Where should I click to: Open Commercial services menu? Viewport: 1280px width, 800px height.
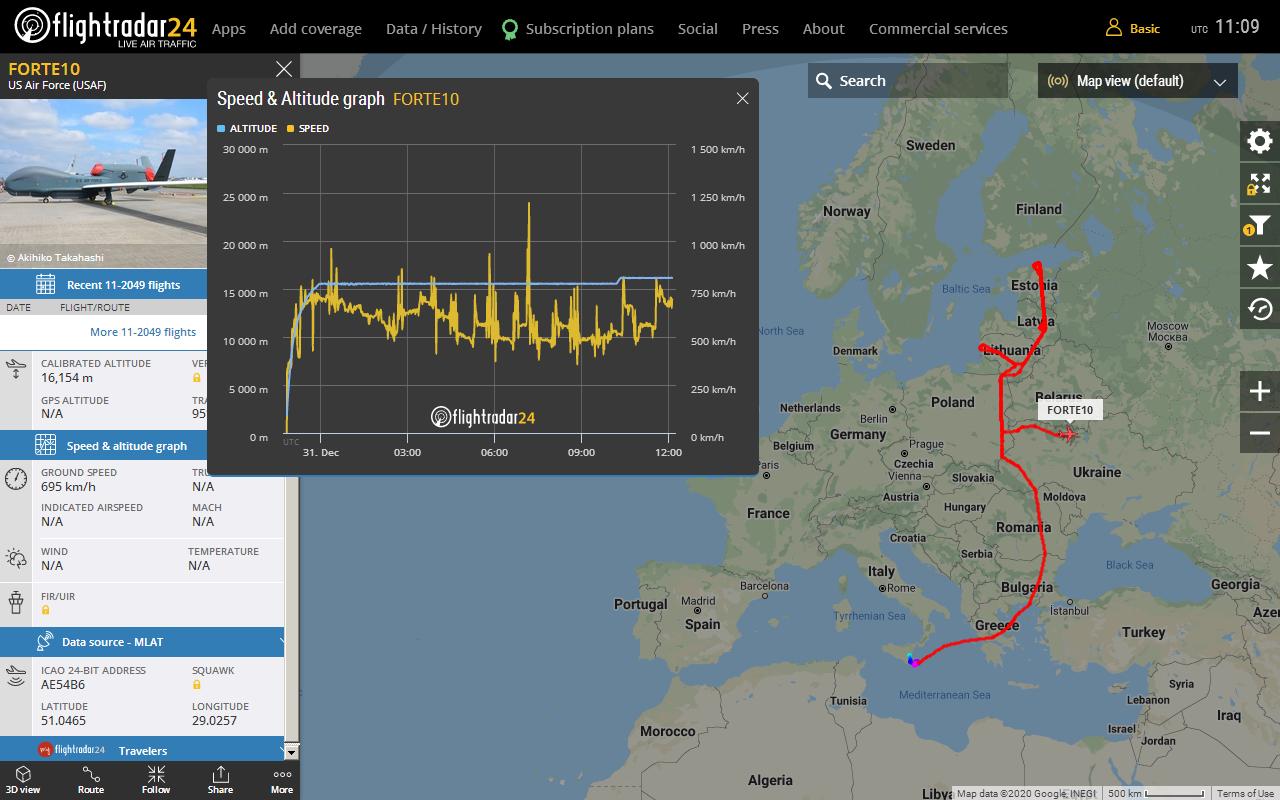tap(938, 28)
